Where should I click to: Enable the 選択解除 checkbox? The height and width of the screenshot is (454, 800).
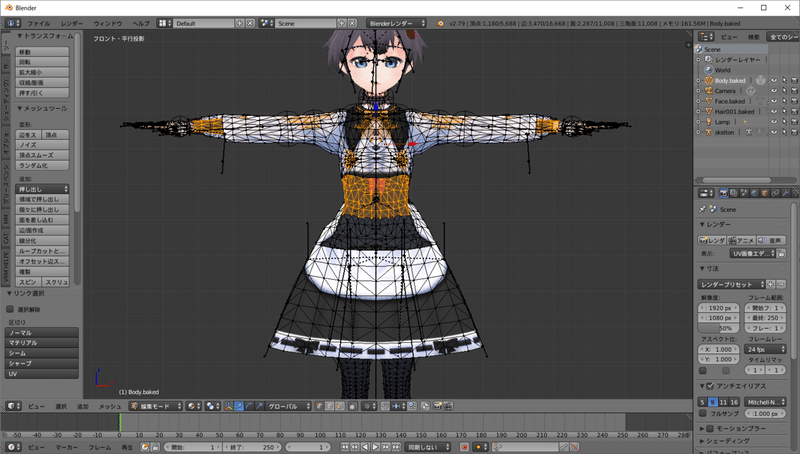10,309
